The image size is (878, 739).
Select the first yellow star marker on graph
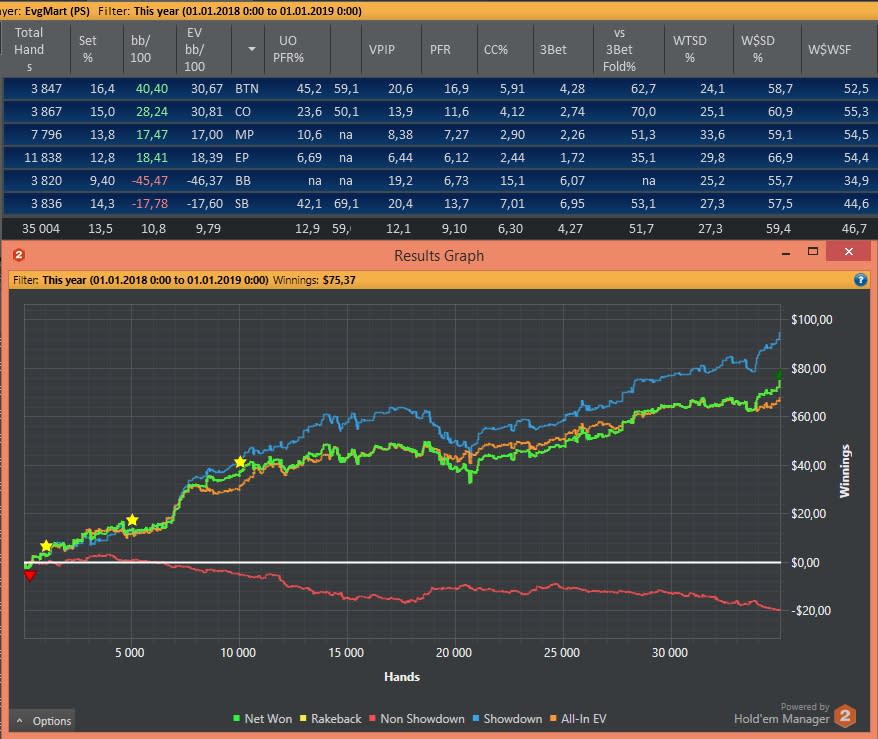pyautogui.click(x=46, y=546)
